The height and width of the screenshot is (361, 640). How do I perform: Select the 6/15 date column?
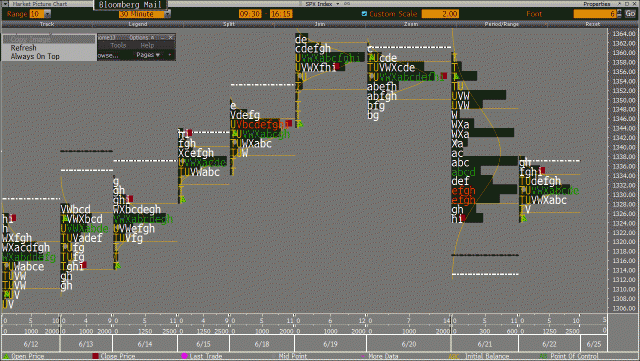203,344
